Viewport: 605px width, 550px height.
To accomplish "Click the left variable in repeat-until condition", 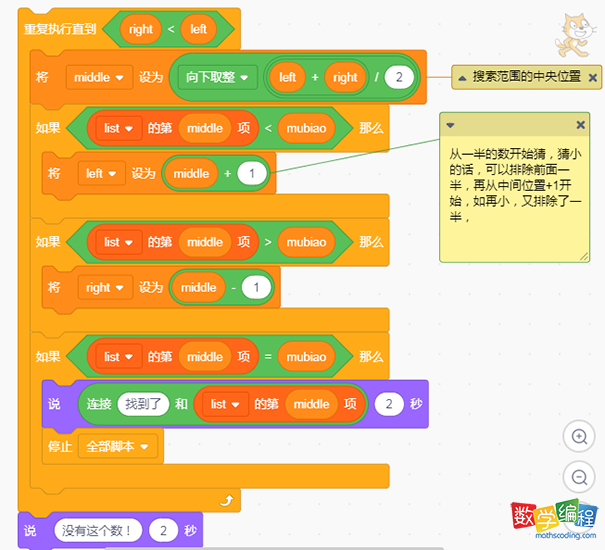I will pos(198,29).
